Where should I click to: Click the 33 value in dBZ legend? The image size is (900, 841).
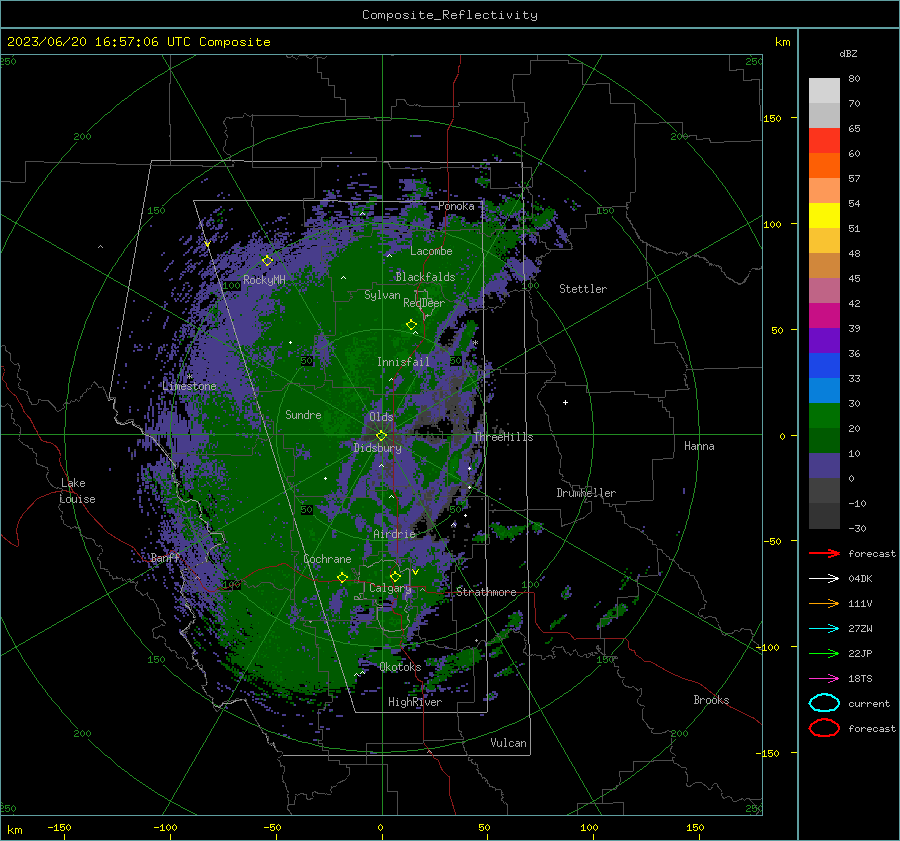point(854,378)
